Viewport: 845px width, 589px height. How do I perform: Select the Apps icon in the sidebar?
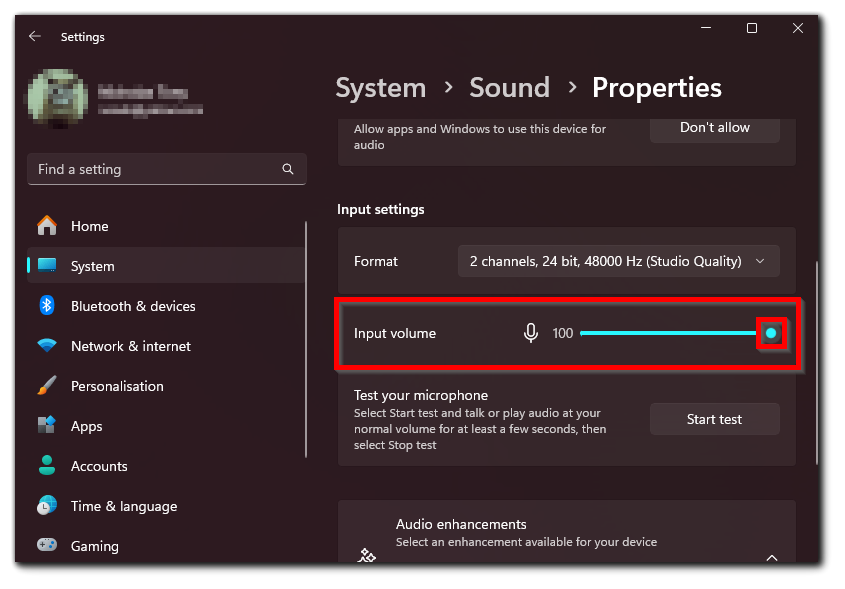[x=48, y=426]
